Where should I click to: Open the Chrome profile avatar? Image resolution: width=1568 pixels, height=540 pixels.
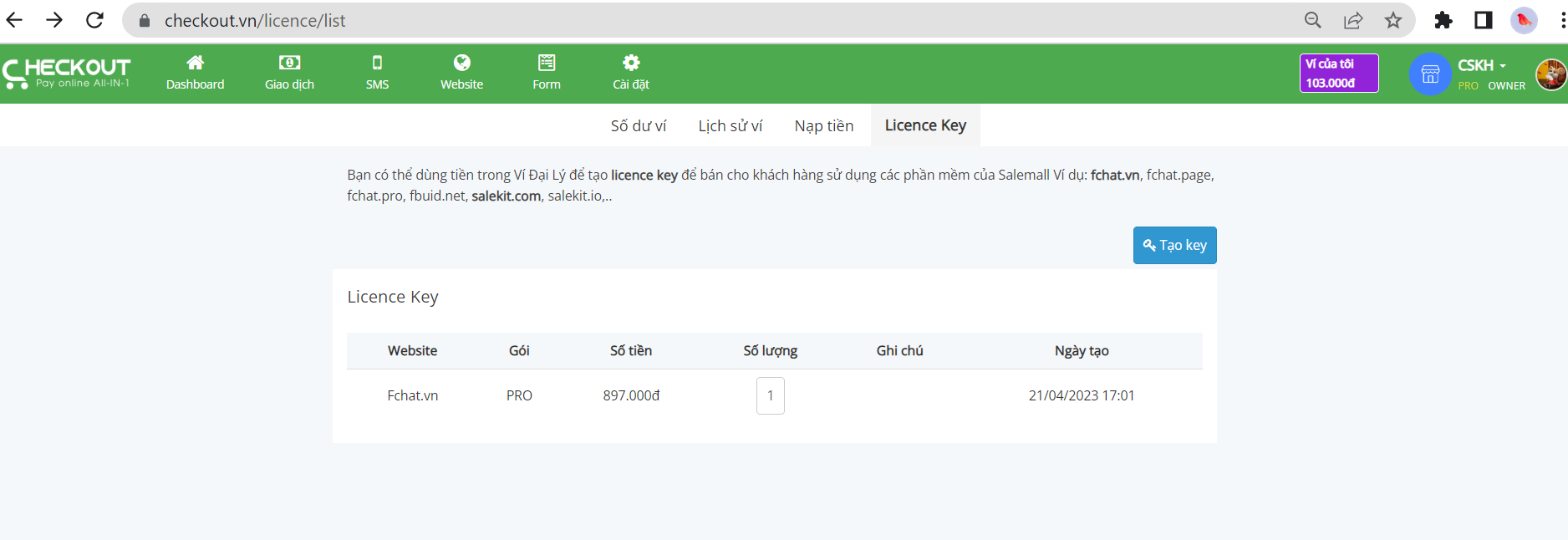point(1524,20)
